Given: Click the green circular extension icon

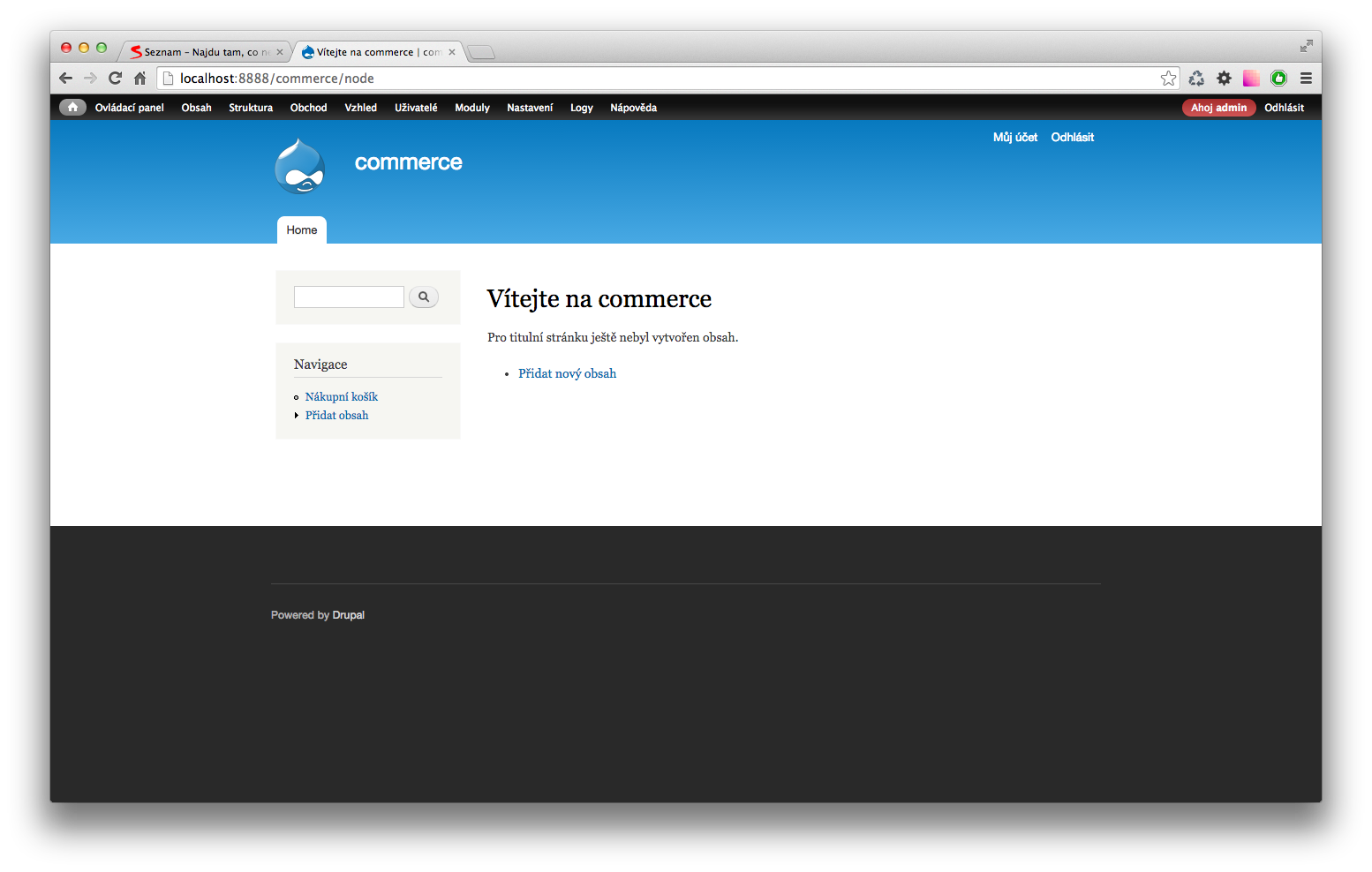Looking at the screenshot, I should (1278, 79).
